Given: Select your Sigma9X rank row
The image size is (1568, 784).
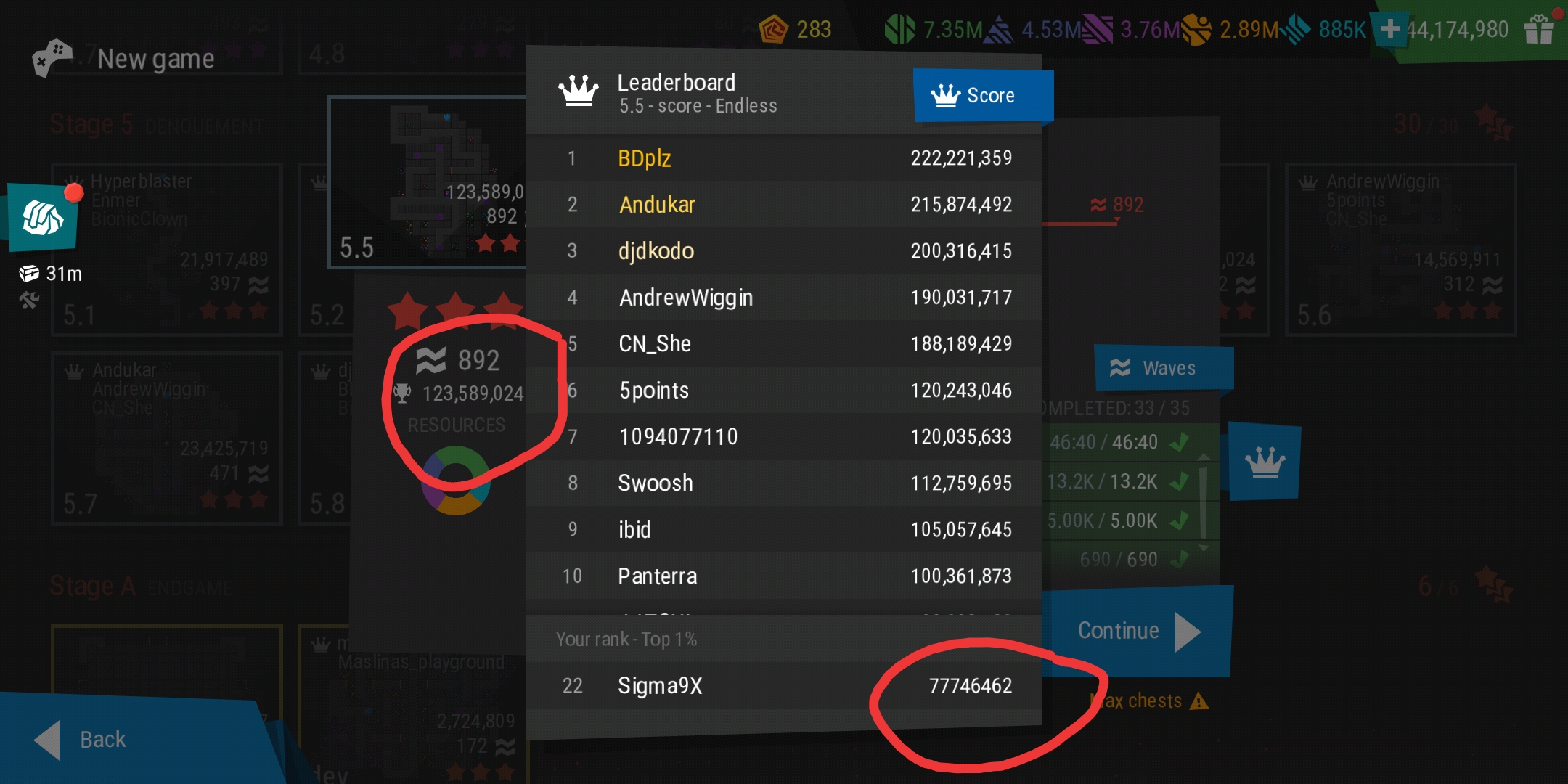Looking at the screenshot, I should pos(783,685).
